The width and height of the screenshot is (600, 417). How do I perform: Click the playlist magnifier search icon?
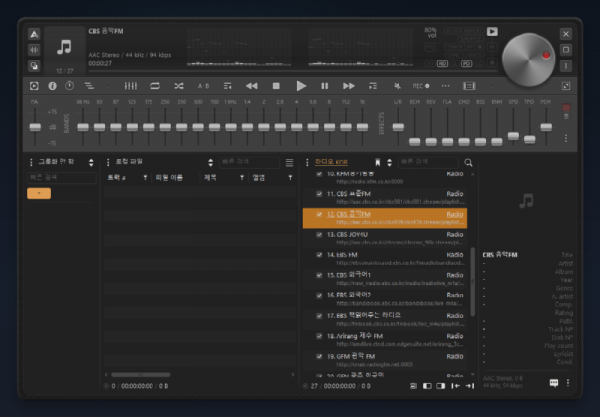(468, 163)
